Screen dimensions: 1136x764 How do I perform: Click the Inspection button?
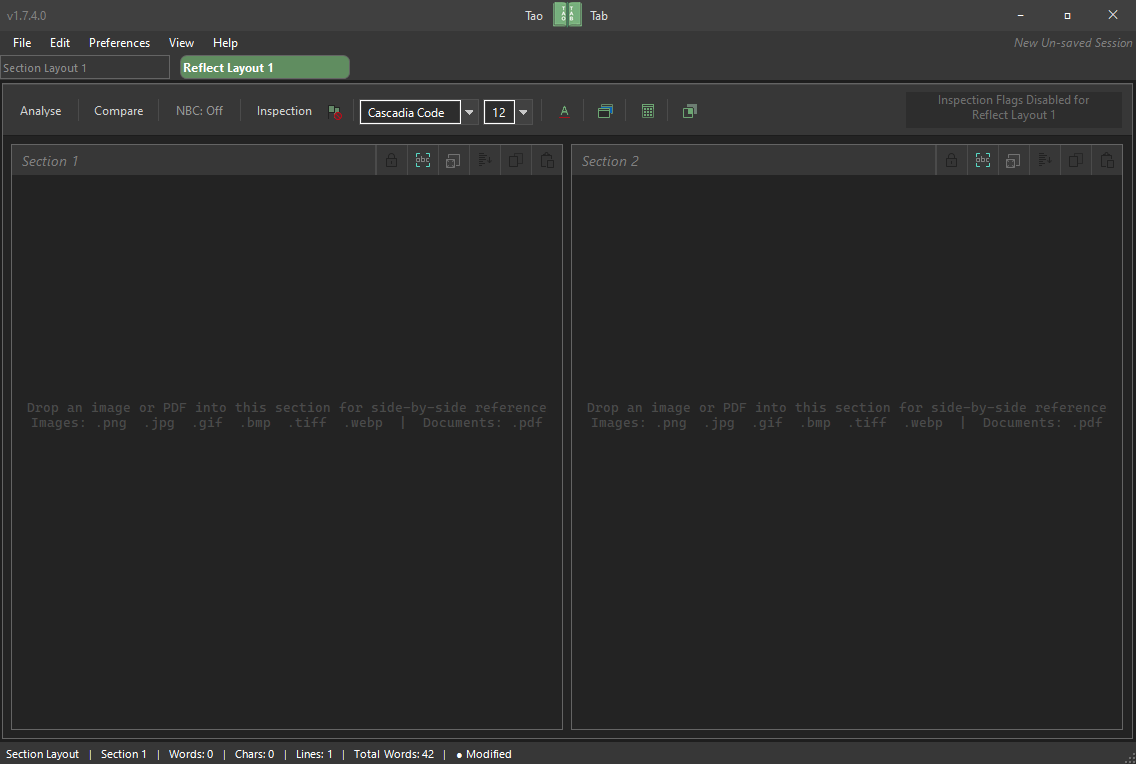pyautogui.click(x=284, y=111)
